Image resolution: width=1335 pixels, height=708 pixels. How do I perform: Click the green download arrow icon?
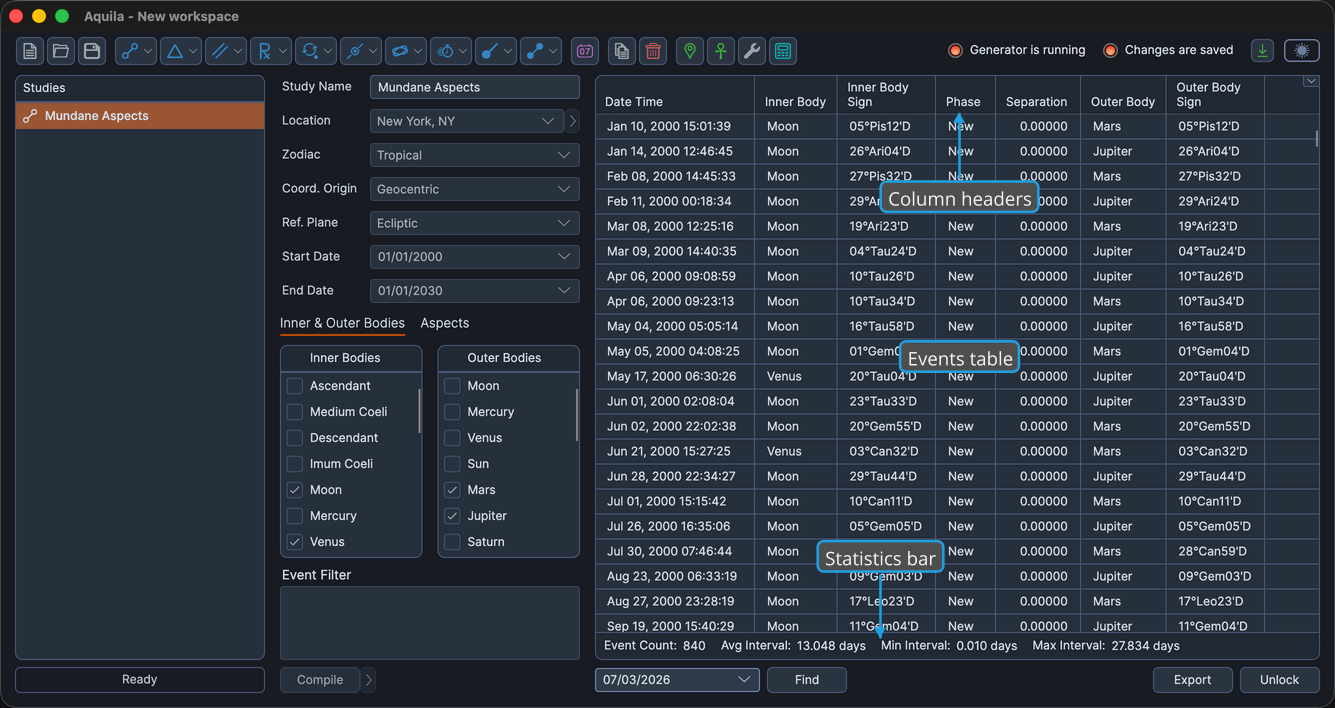pyautogui.click(x=1262, y=51)
